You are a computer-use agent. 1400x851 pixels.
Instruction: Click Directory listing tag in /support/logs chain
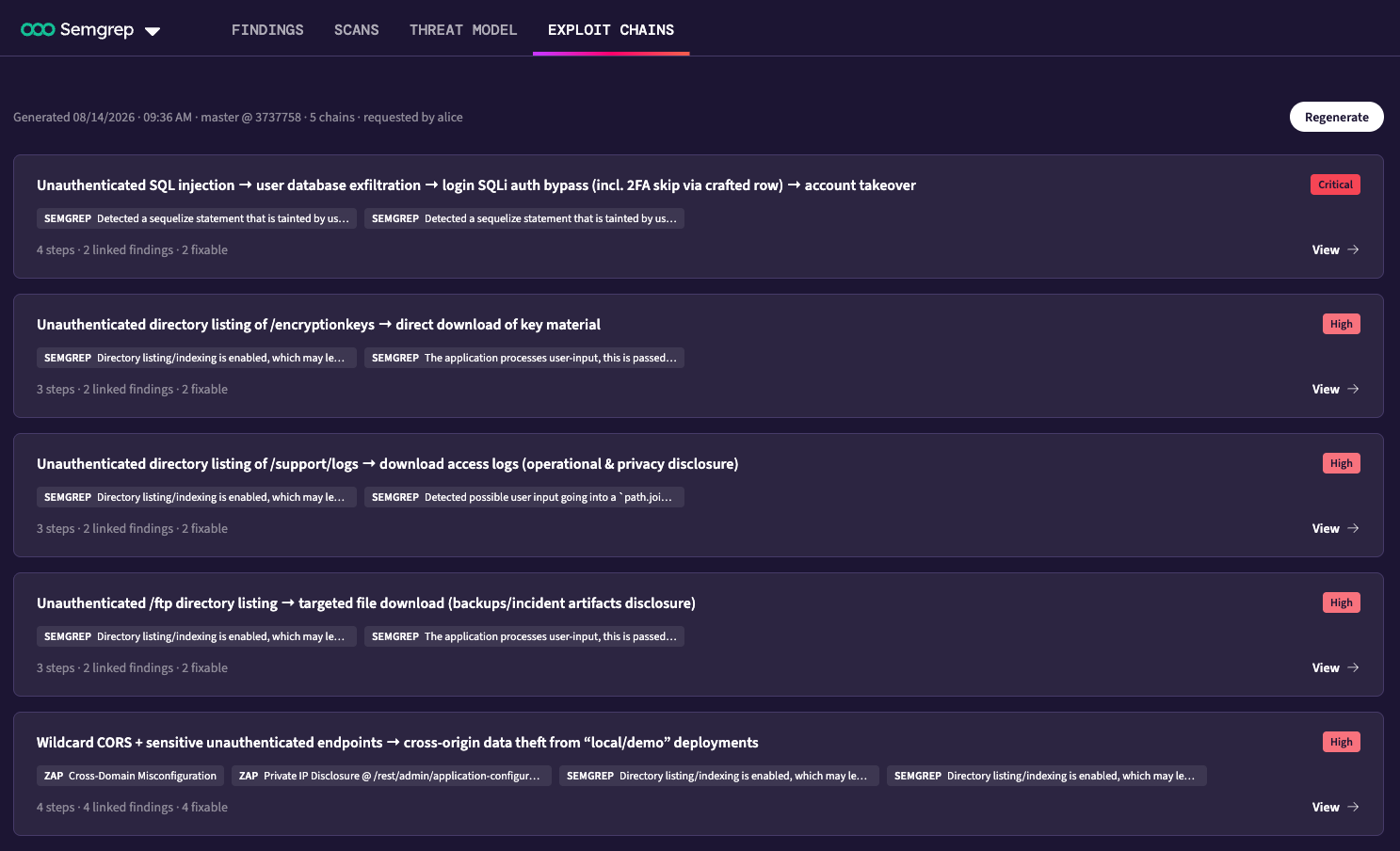pos(197,497)
